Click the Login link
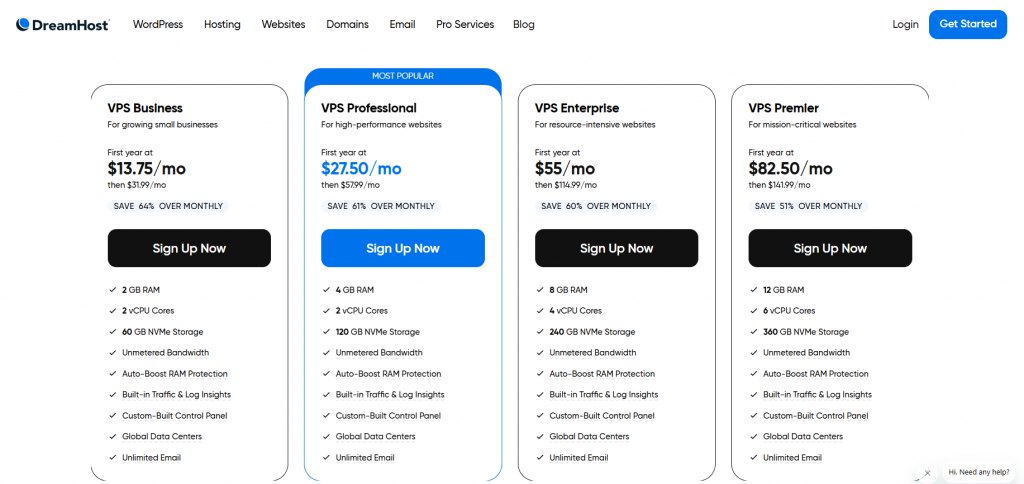Screen dimensions: 1024x484 pyautogui.click(x=905, y=24)
